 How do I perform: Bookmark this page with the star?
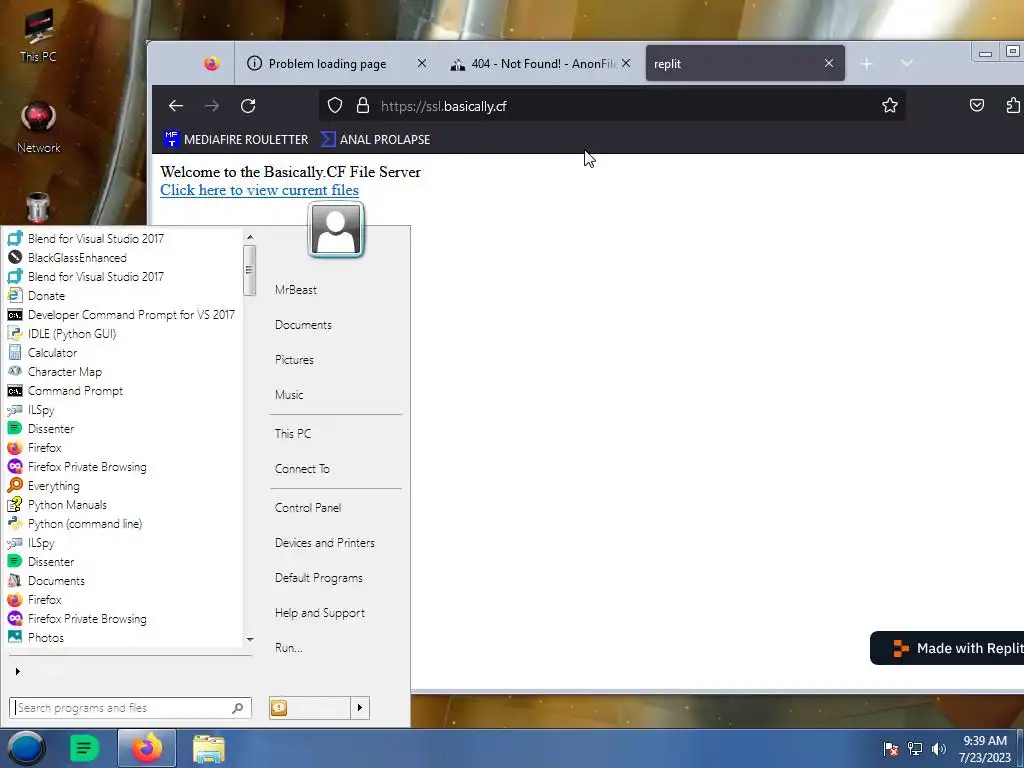click(889, 106)
